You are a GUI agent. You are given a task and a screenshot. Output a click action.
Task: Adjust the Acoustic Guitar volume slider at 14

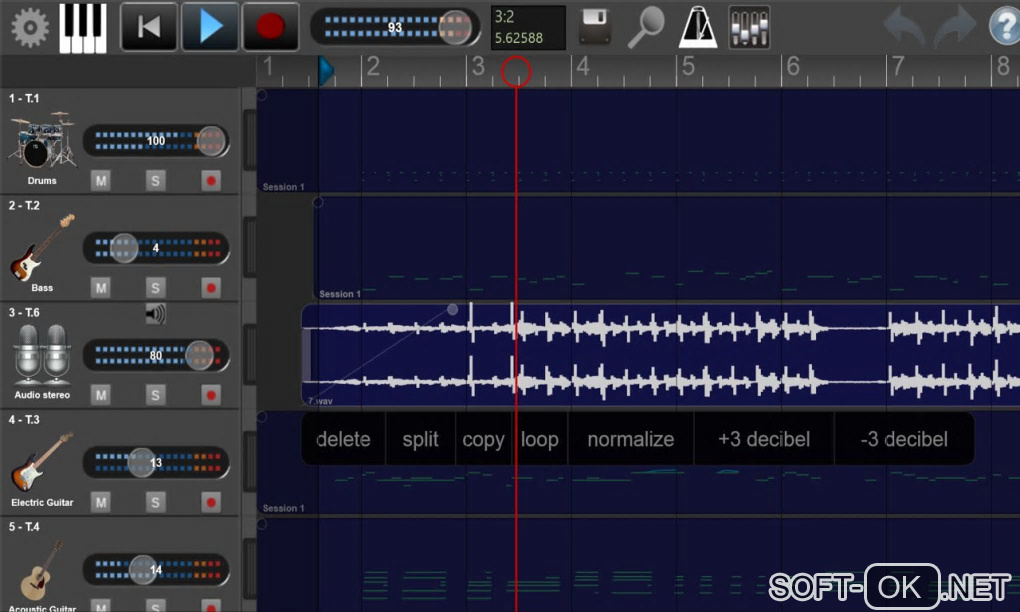(156, 570)
